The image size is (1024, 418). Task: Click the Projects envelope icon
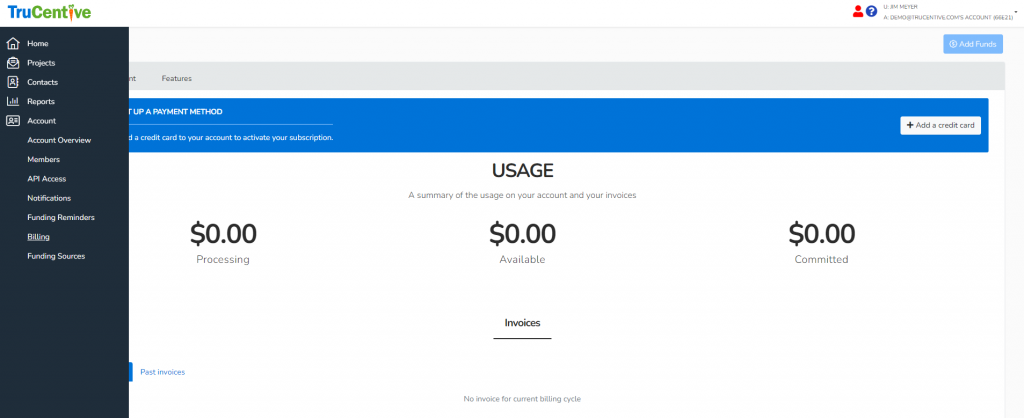point(13,63)
